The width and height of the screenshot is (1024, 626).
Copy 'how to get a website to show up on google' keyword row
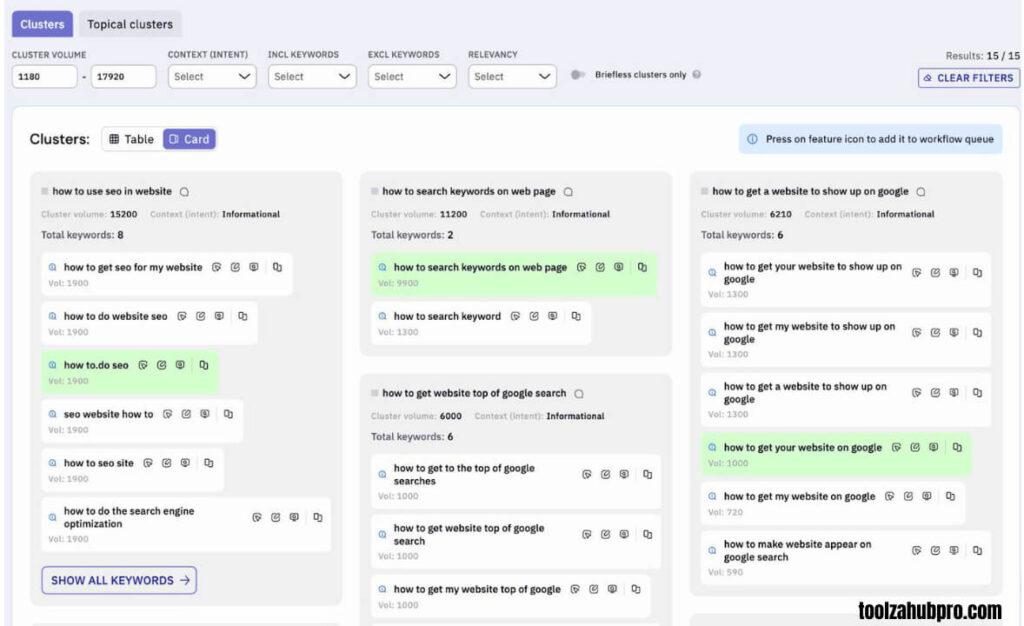pos(978,393)
